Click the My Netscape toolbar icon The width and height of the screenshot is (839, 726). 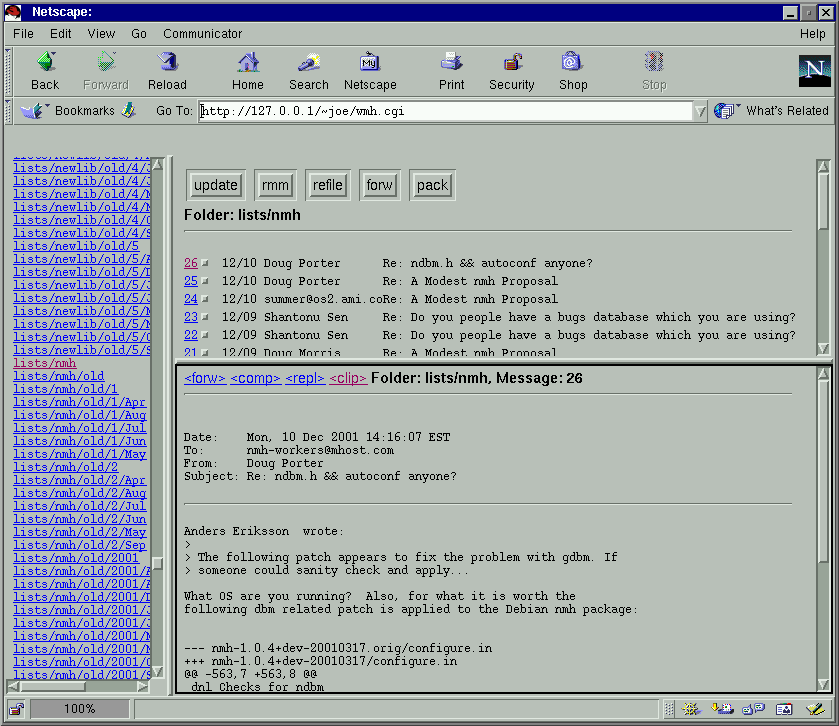click(370, 62)
